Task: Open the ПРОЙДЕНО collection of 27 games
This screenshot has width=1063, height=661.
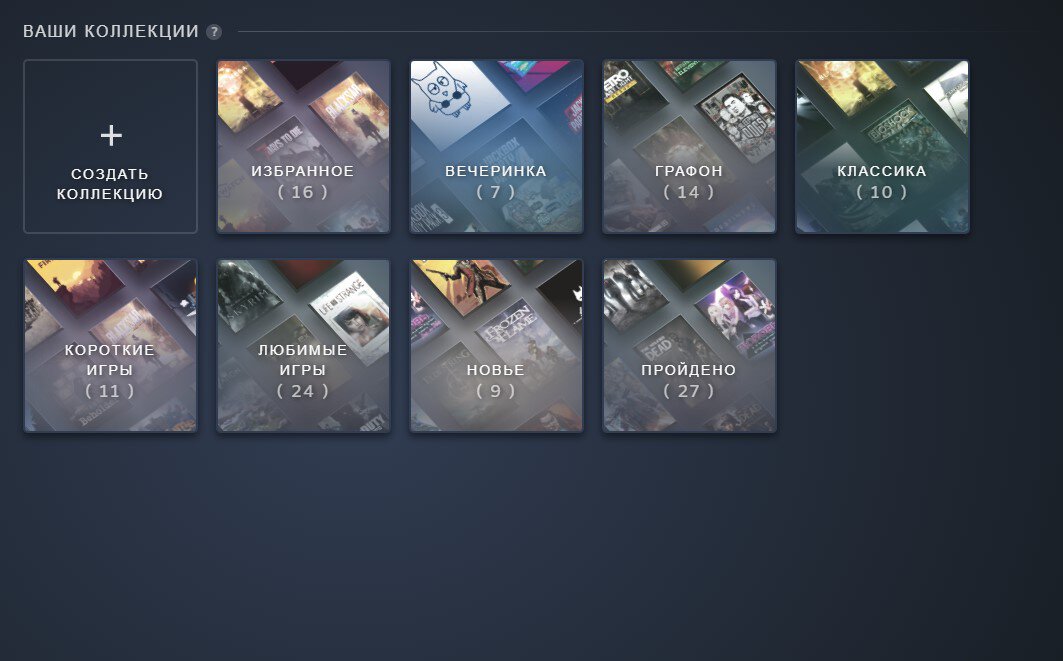Action: click(689, 345)
